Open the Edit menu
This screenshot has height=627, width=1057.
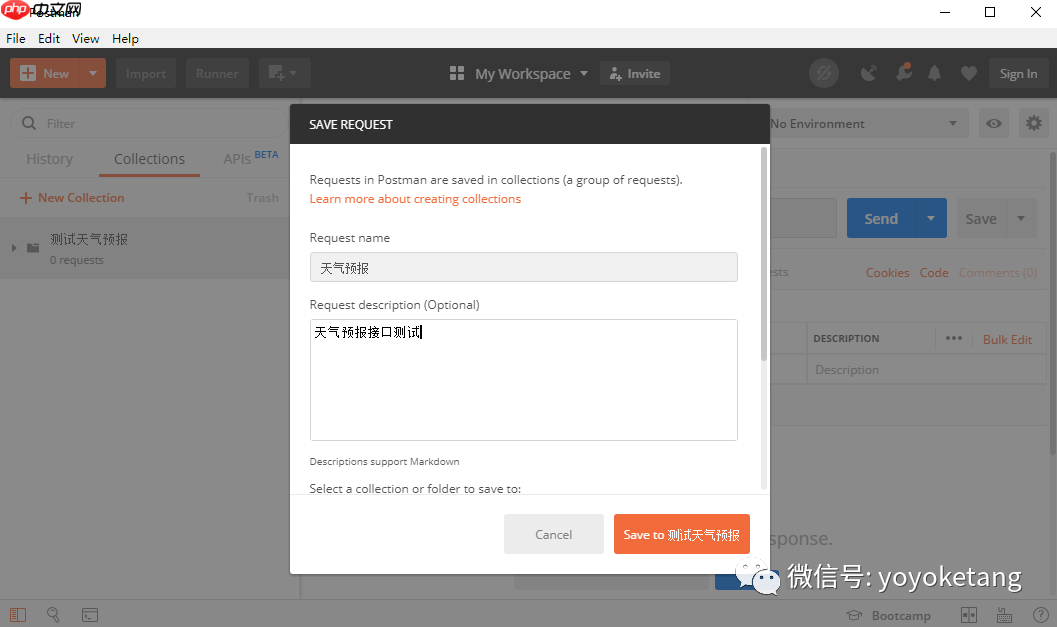pos(49,38)
